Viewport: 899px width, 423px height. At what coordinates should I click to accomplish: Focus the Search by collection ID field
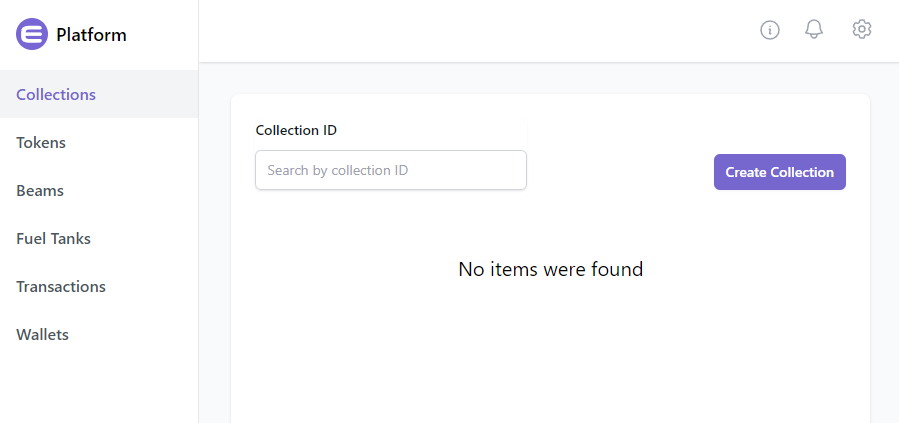[x=390, y=170]
